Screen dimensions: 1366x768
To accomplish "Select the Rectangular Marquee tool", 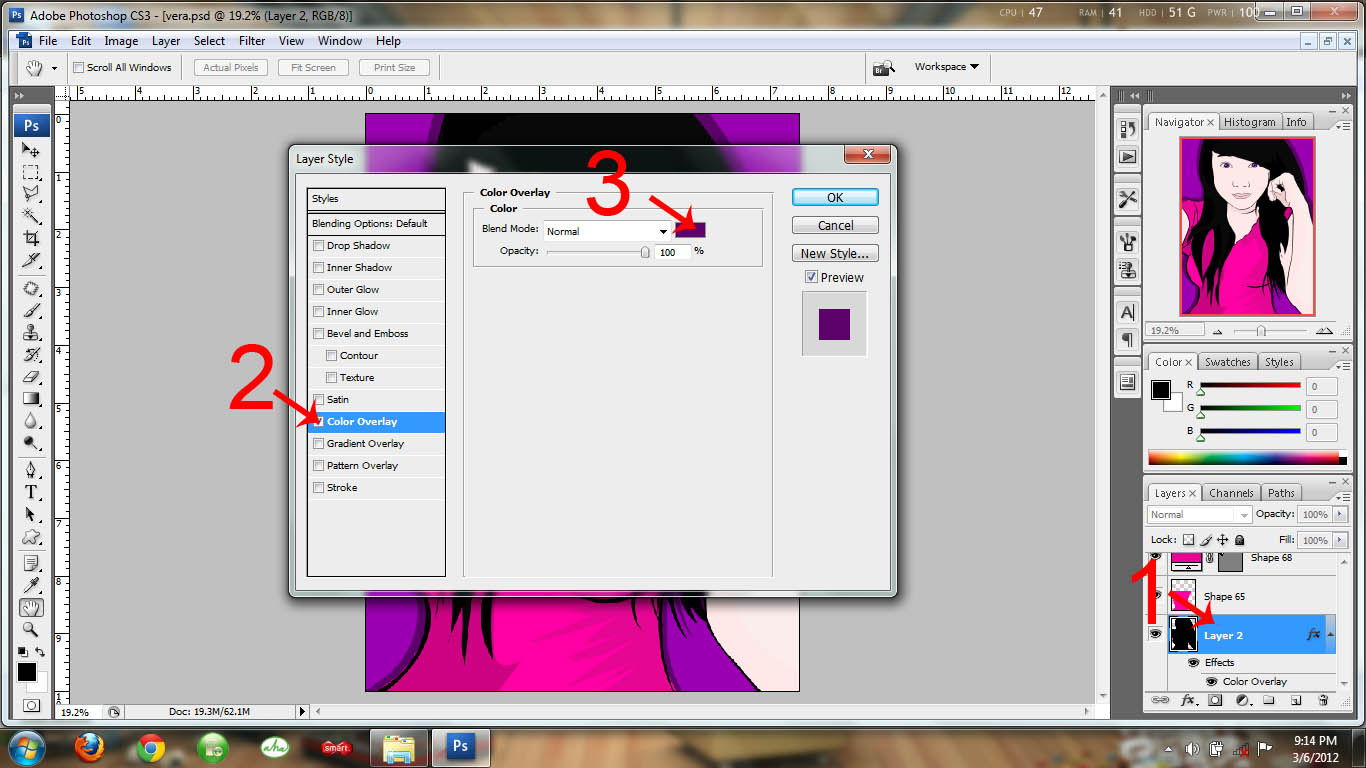I will [x=31, y=172].
